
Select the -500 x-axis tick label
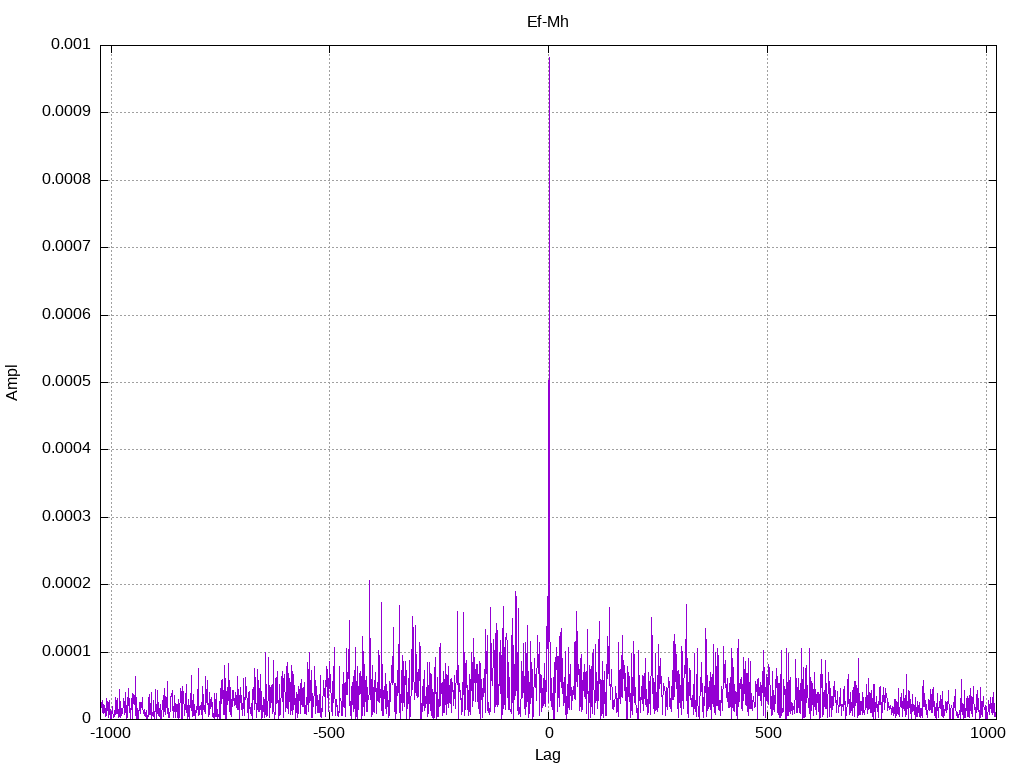pyautogui.click(x=329, y=734)
